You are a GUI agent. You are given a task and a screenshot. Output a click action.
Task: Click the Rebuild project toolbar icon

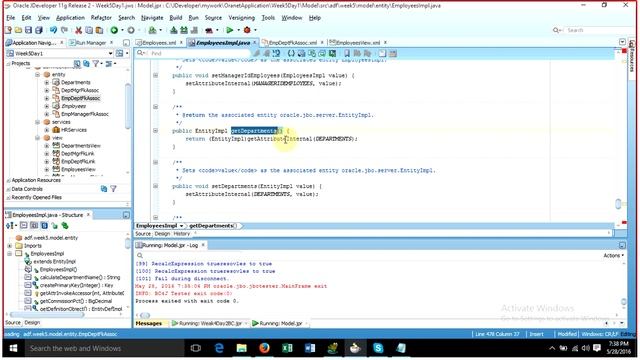(x=184, y=30)
